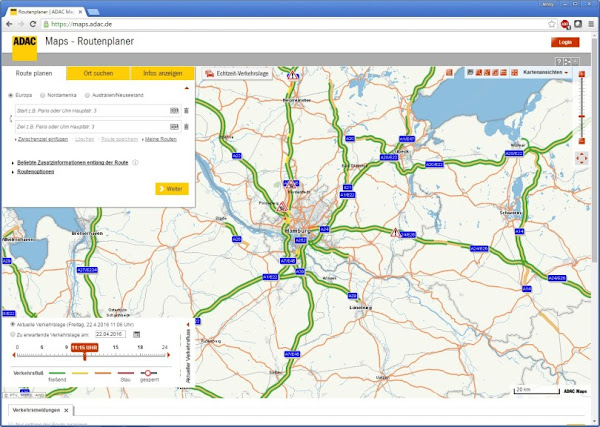Bookmark page with browser star icon

click(x=551, y=24)
